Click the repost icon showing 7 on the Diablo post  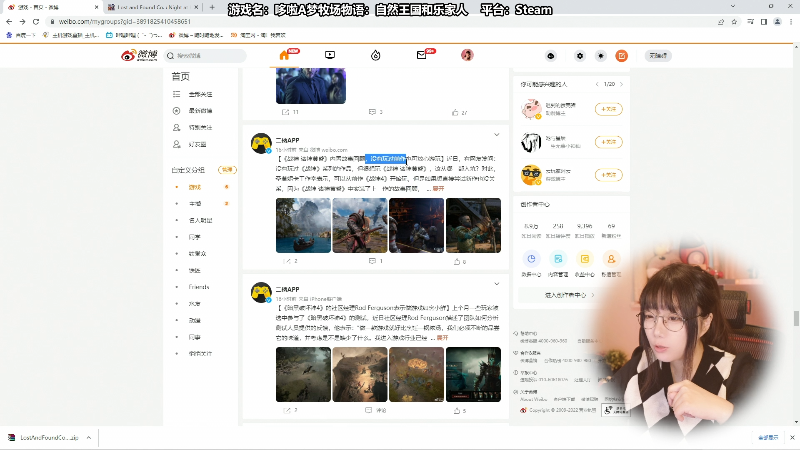point(287,410)
